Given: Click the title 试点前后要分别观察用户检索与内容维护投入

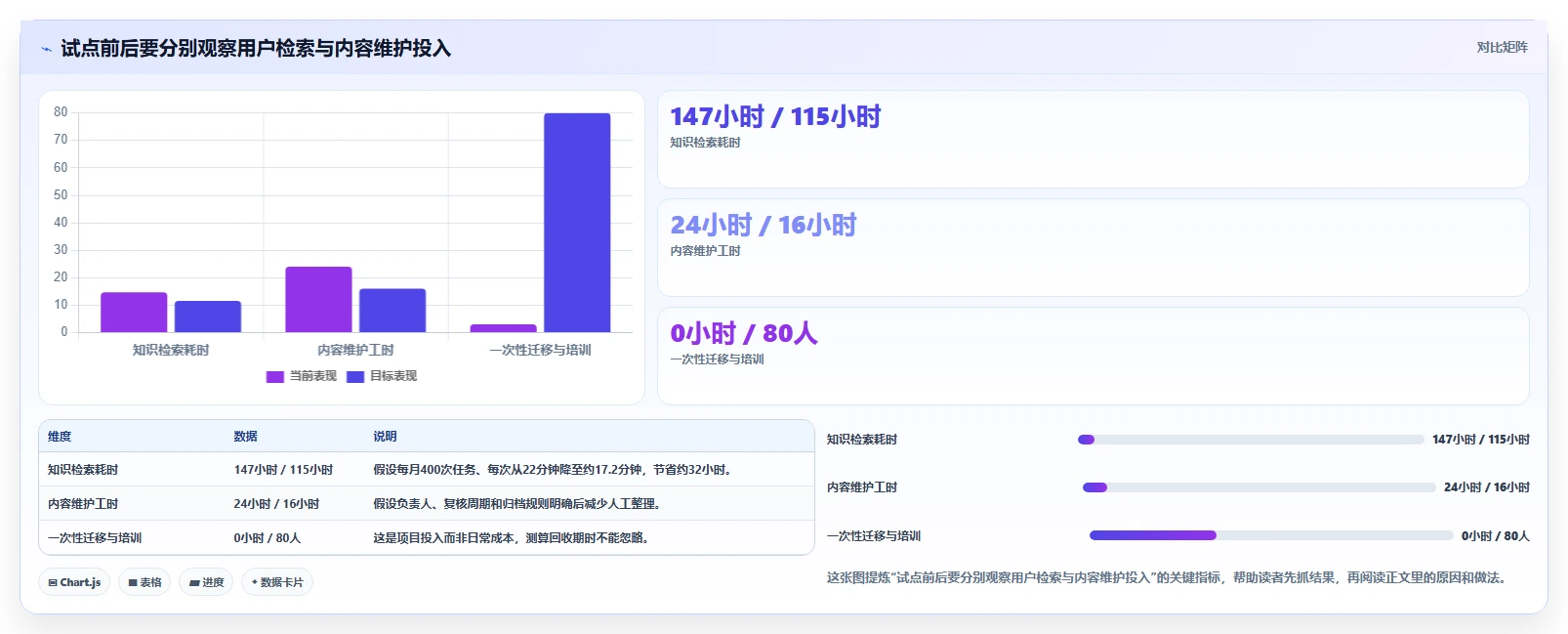Looking at the screenshot, I should pyautogui.click(x=256, y=49).
